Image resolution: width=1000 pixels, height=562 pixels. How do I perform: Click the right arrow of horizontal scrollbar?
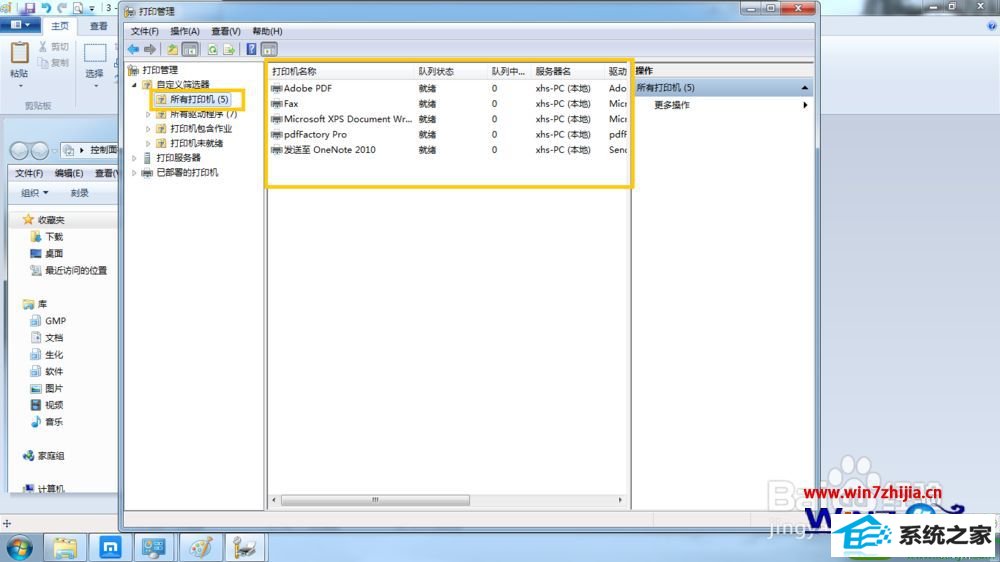click(620, 500)
